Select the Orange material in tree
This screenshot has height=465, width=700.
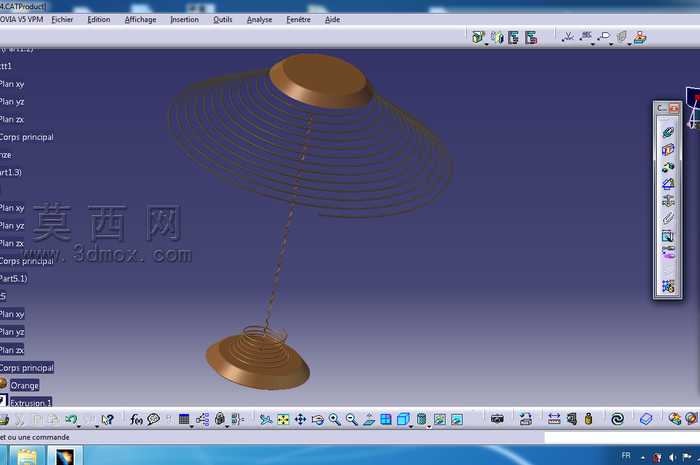(25, 385)
